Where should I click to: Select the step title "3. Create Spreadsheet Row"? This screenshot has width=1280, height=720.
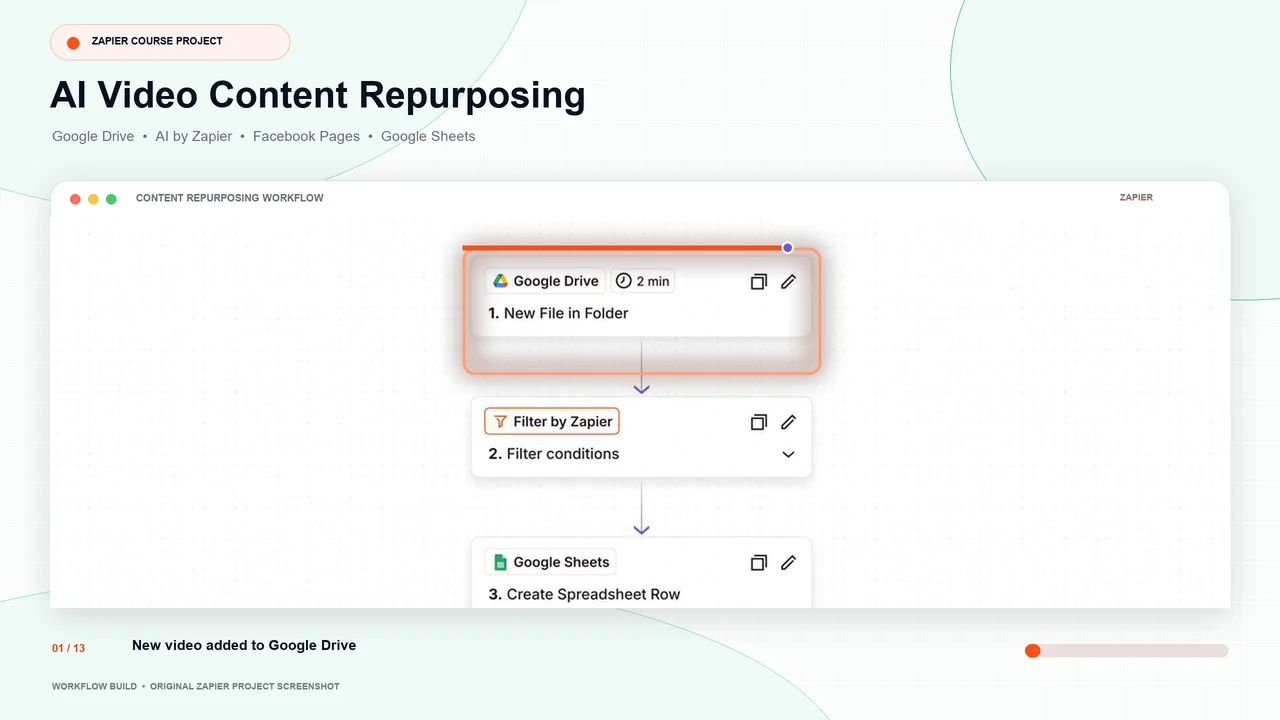584,594
